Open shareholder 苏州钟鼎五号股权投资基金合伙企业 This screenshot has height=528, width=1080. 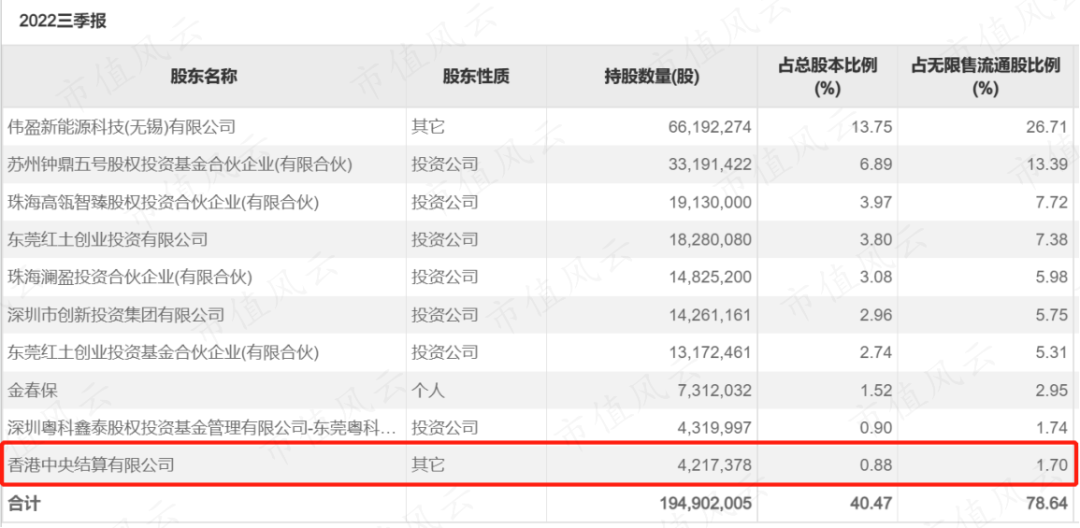(x=180, y=164)
